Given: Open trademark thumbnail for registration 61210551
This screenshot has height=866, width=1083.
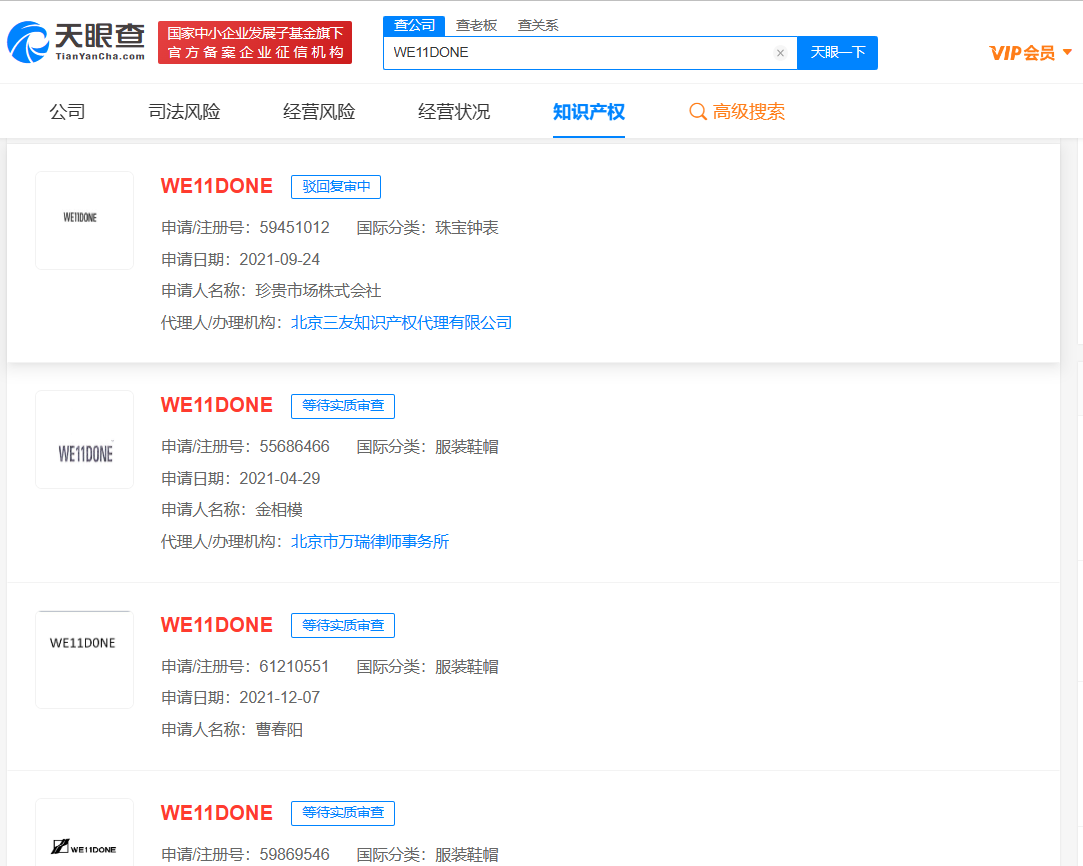Looking at the screenshot, I should (84, 660).
